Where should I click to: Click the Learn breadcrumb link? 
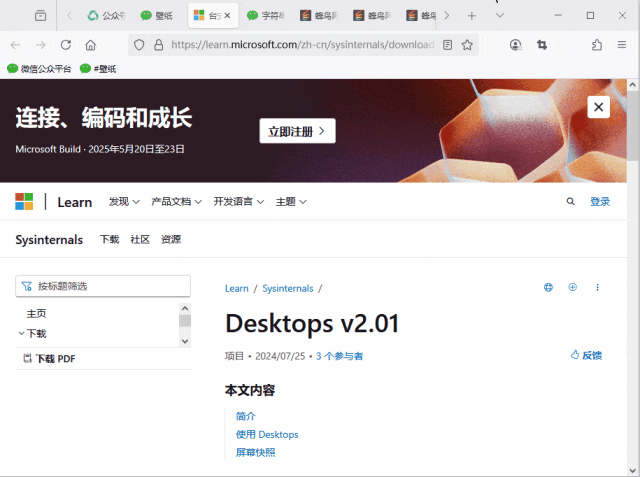[237, 288]
